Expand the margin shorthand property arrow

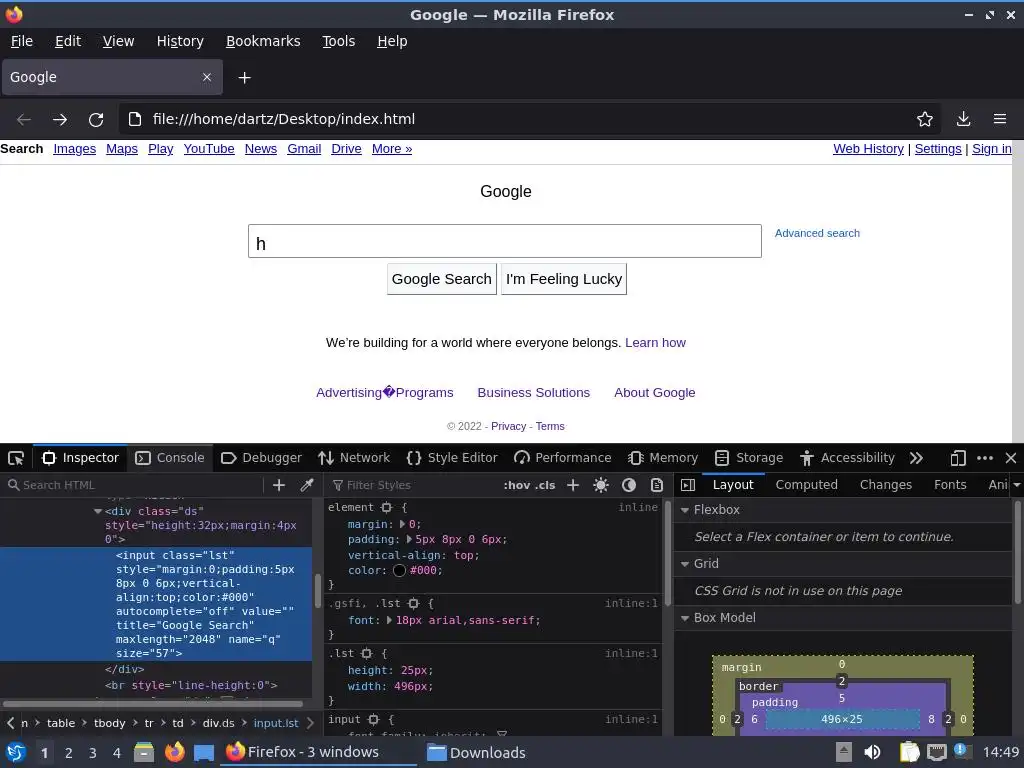[x=402, y=524]
